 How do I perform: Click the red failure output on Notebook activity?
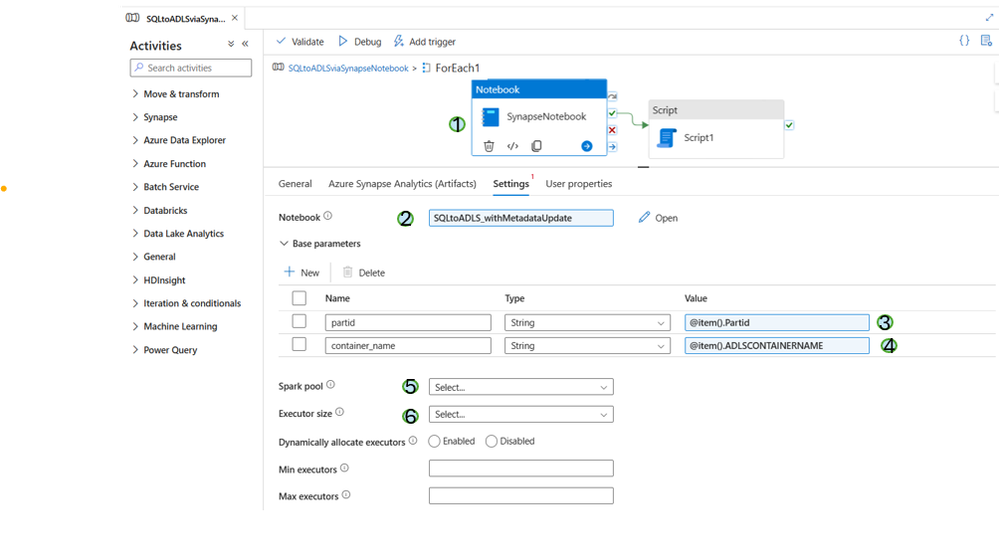[612, 130]
